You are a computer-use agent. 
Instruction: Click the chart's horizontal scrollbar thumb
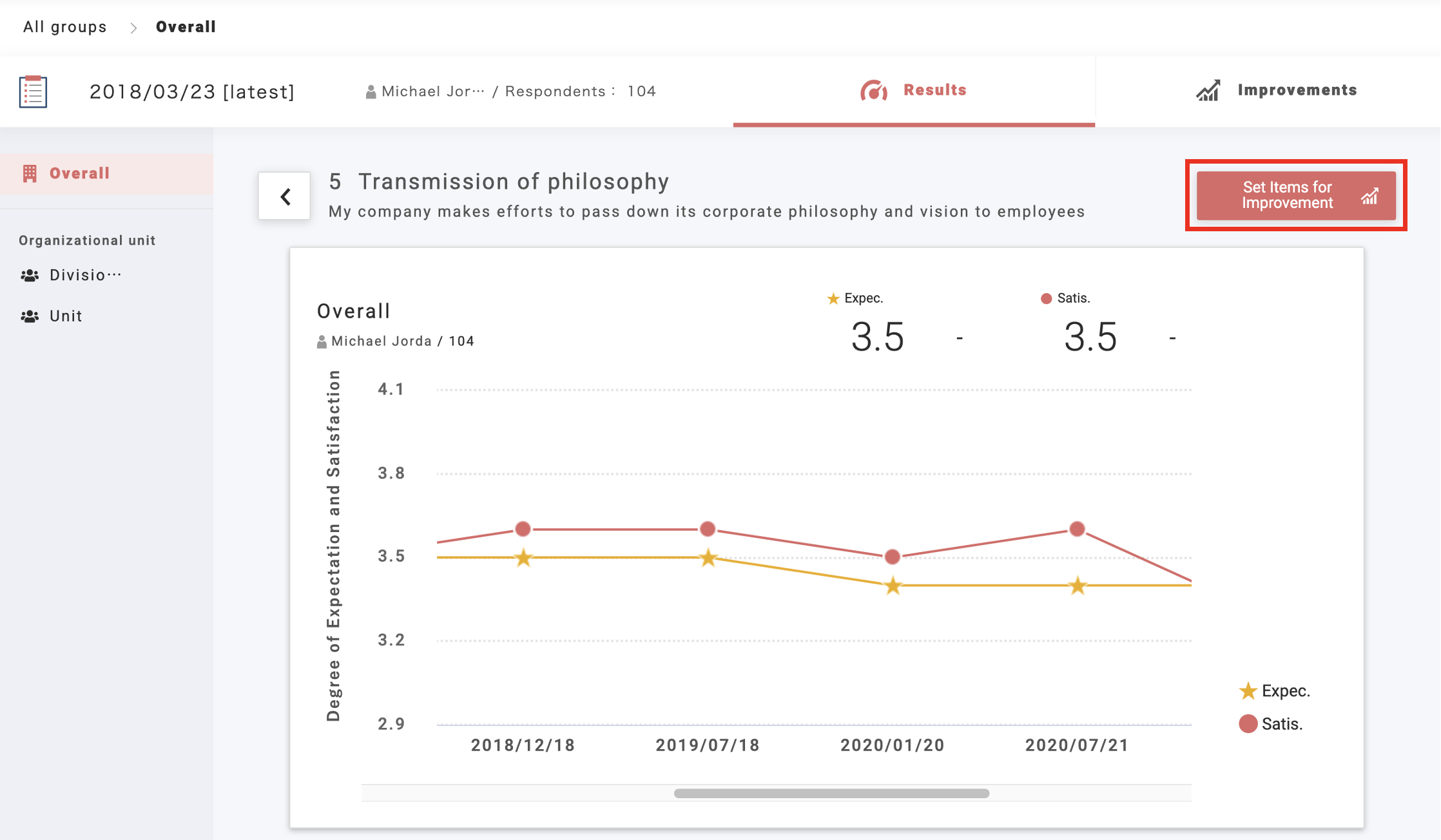click(x=831, y=793)
